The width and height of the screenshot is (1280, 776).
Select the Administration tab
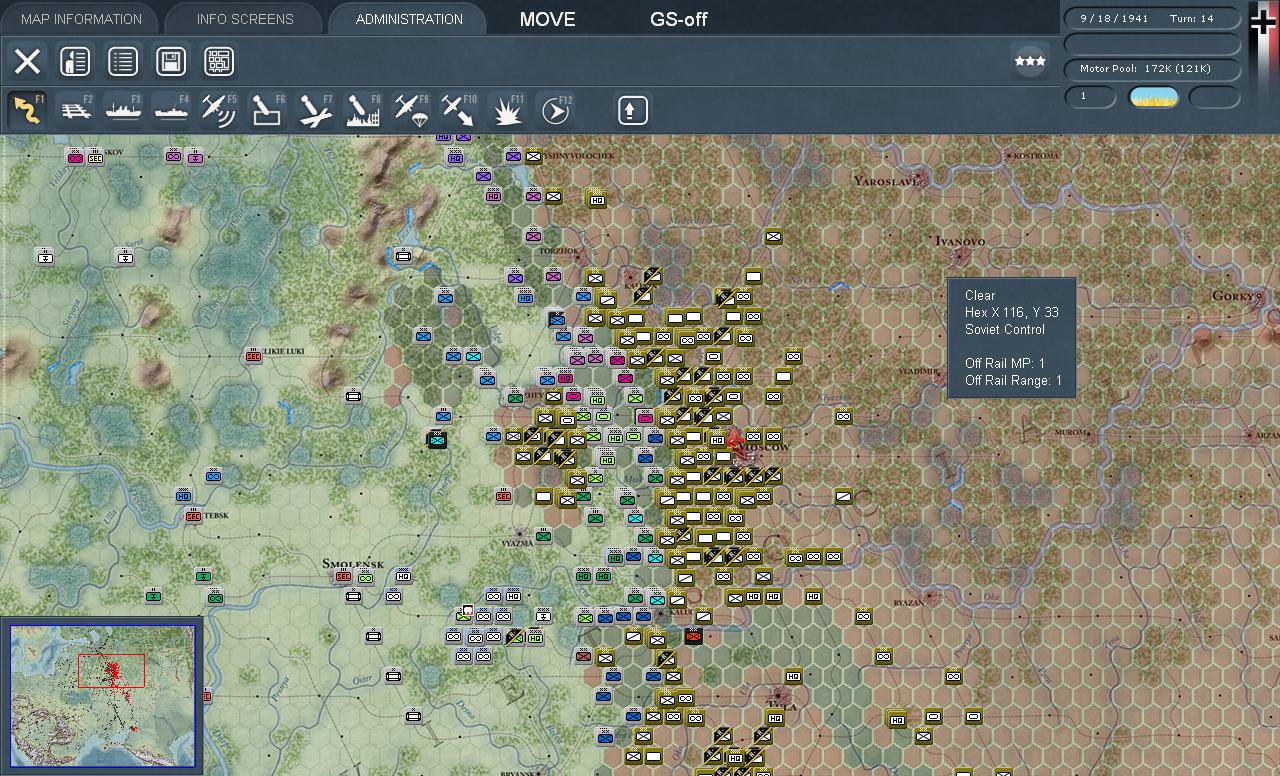point(409,19)
